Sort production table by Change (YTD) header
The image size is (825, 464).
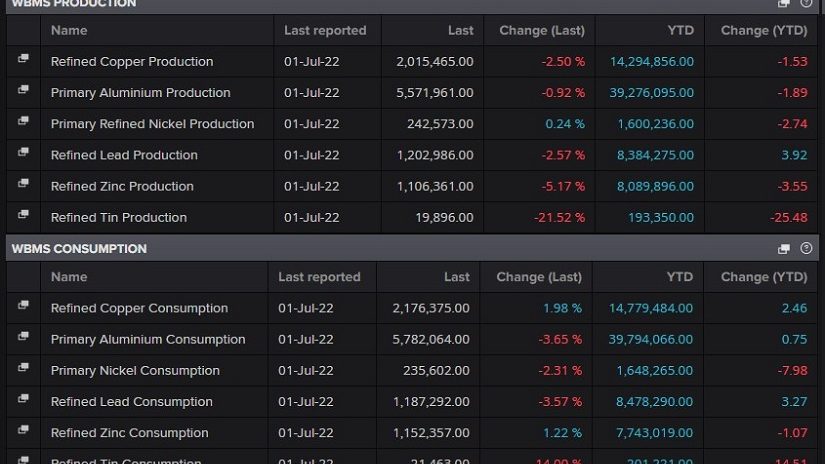coord(764,31)
